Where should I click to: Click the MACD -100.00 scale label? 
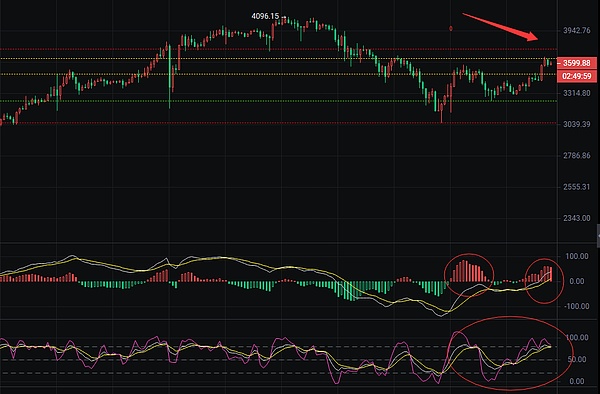(576, 306)
